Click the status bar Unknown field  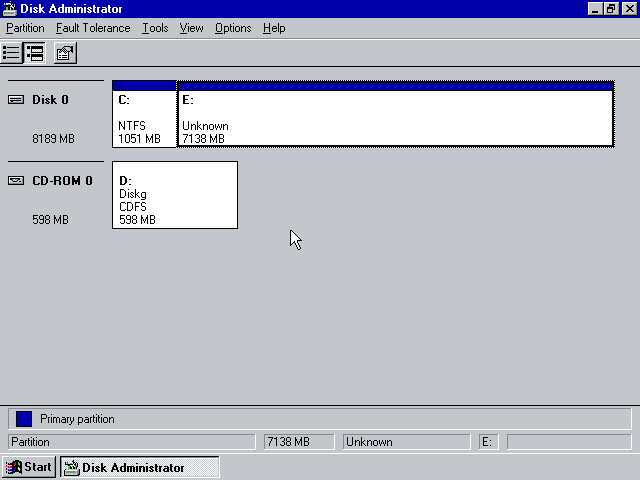[407, 442]
